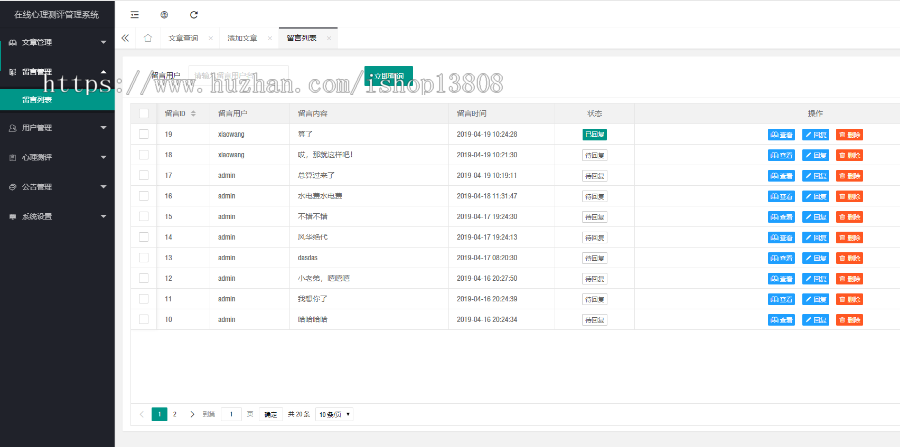Expand 系统设置 menu arrow
The width and height of the screenshot is (900, 447).
pyautogui.click(x=103, y=216)
